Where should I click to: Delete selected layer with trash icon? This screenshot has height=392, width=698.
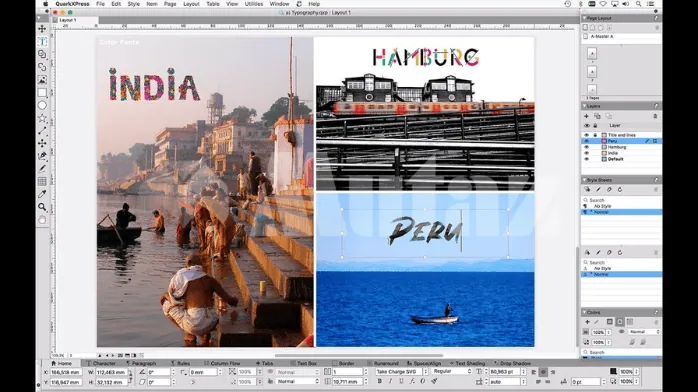coord(655,116)
